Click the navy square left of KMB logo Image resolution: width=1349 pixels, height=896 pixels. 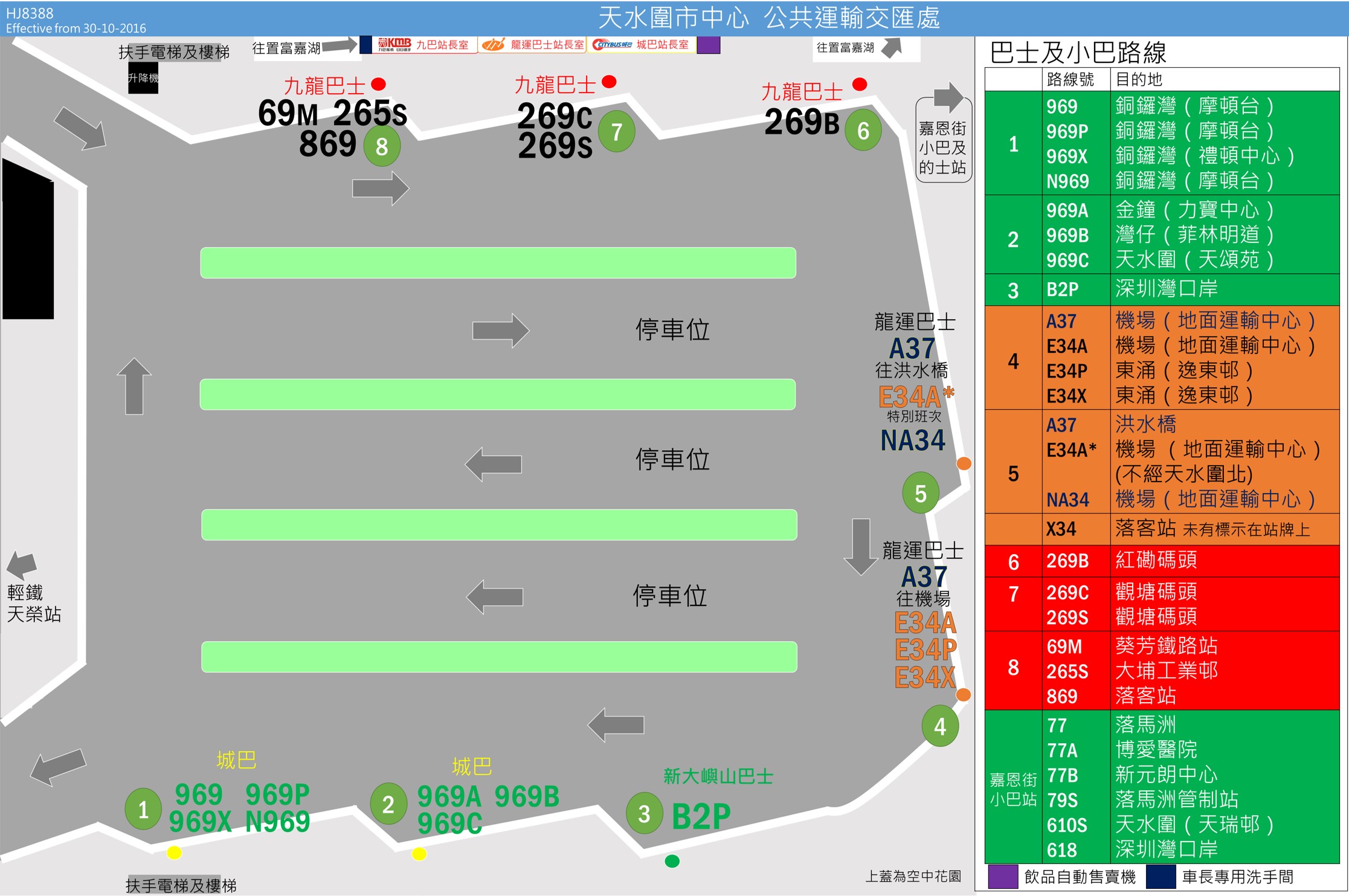pyautogui.click(x=365, y=45)
